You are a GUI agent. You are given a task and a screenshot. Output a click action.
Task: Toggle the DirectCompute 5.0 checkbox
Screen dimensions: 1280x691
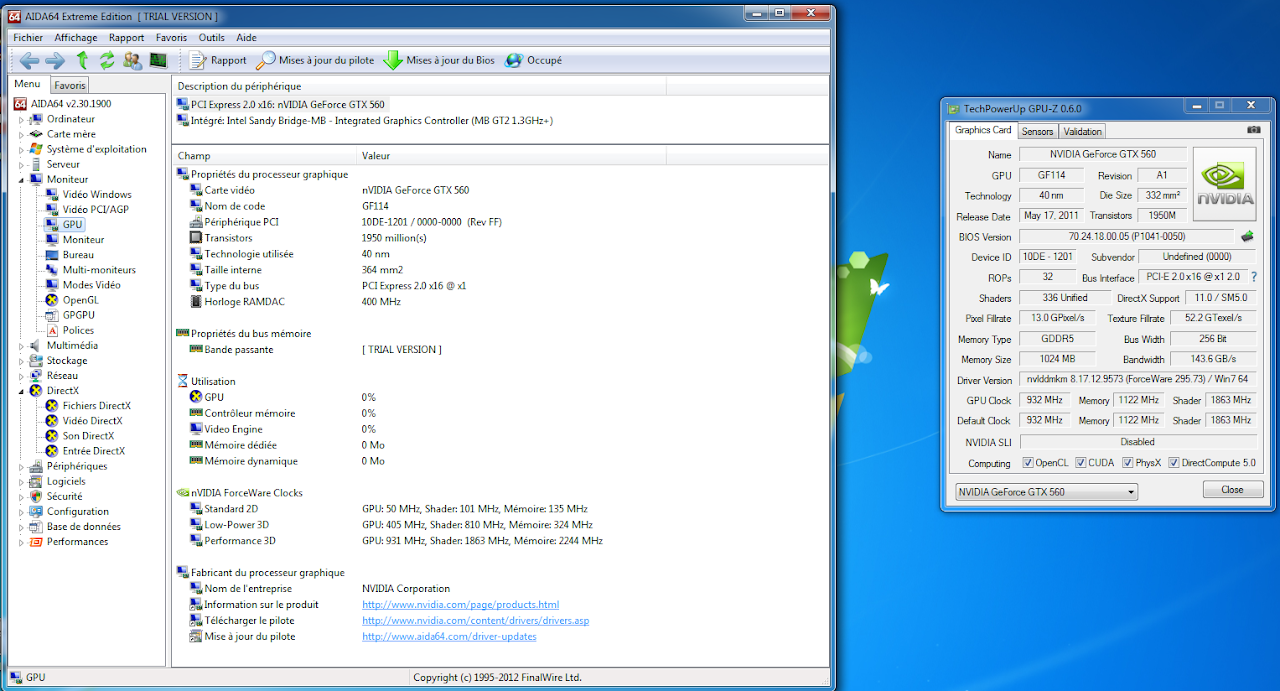coord(1173,463)
